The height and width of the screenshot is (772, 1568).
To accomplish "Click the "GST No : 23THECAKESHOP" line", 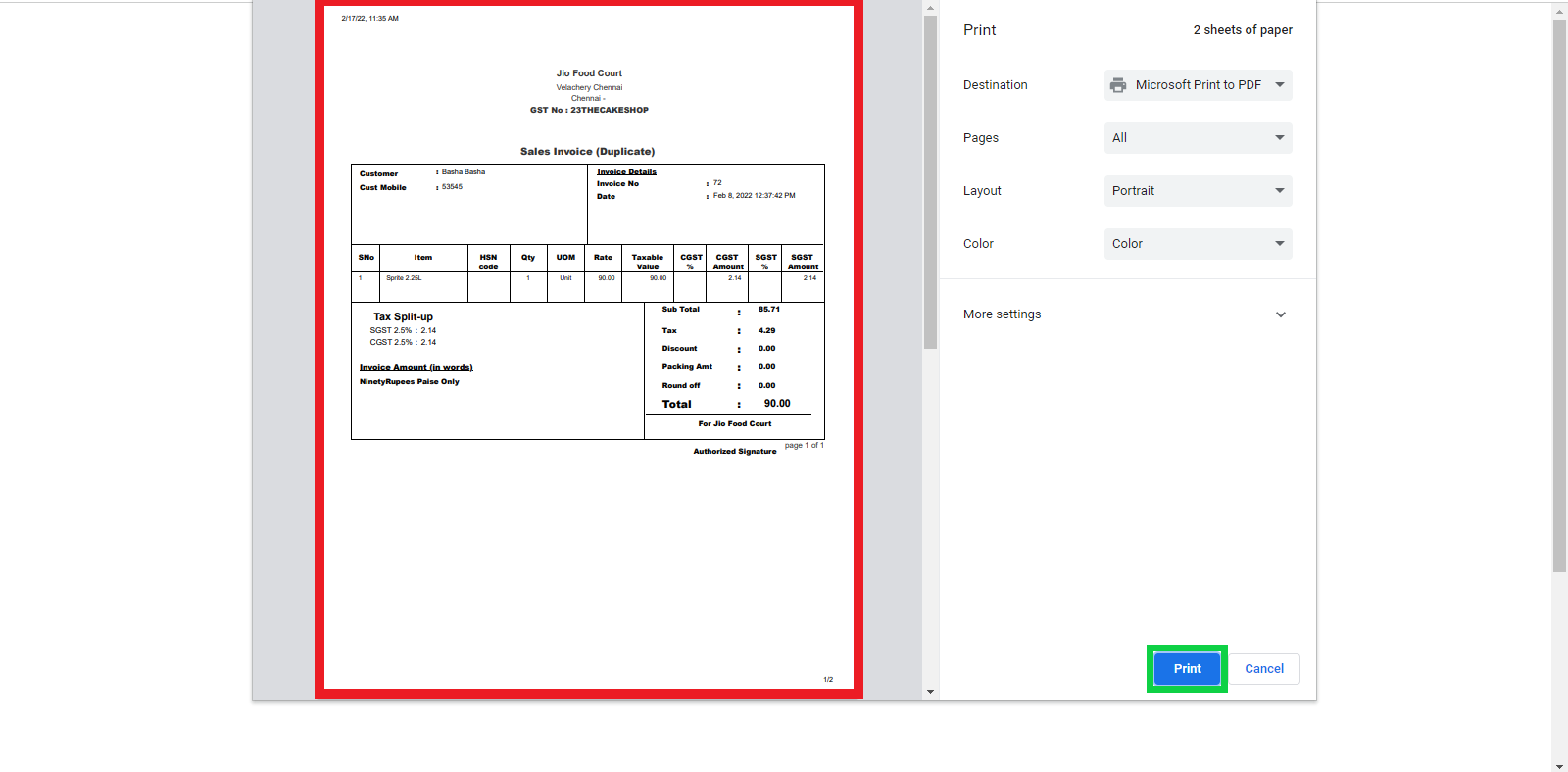I will [x=589, y=110].
